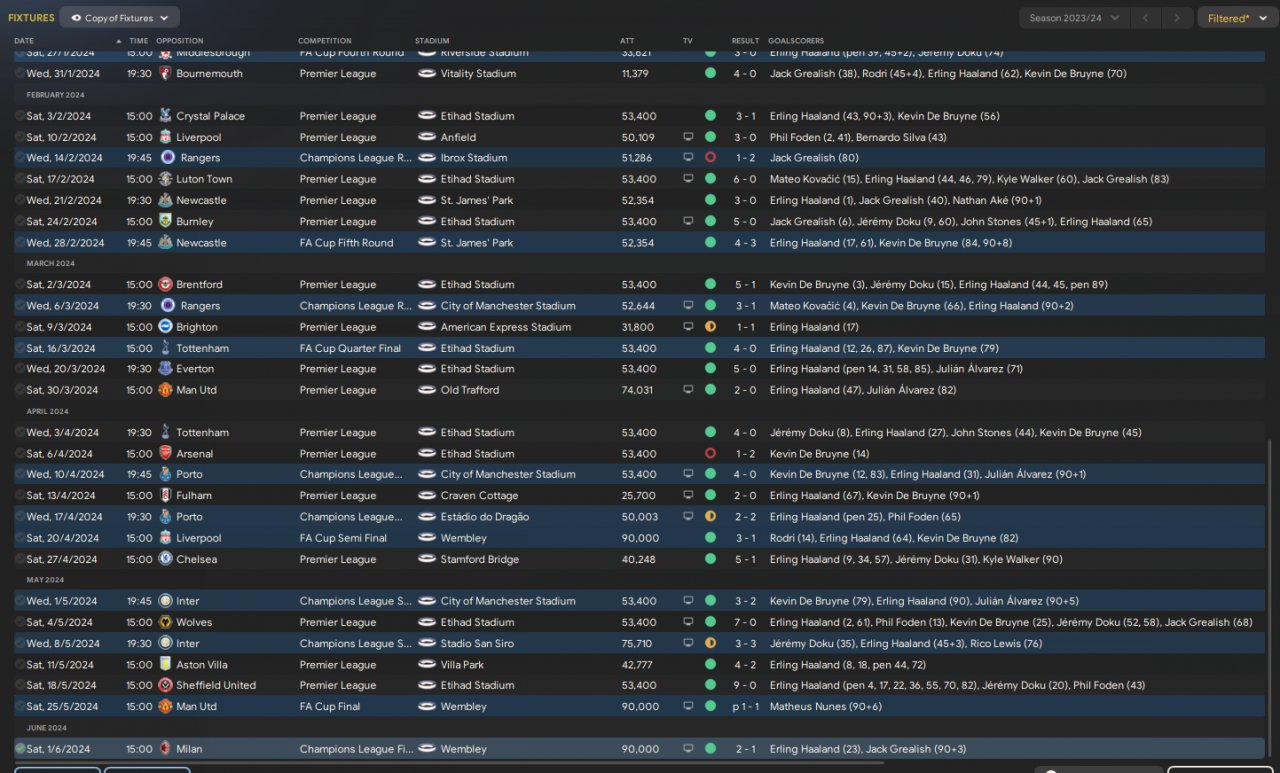
Task: Sort by the STADIUM column header
Action: (x=432, y=41)
